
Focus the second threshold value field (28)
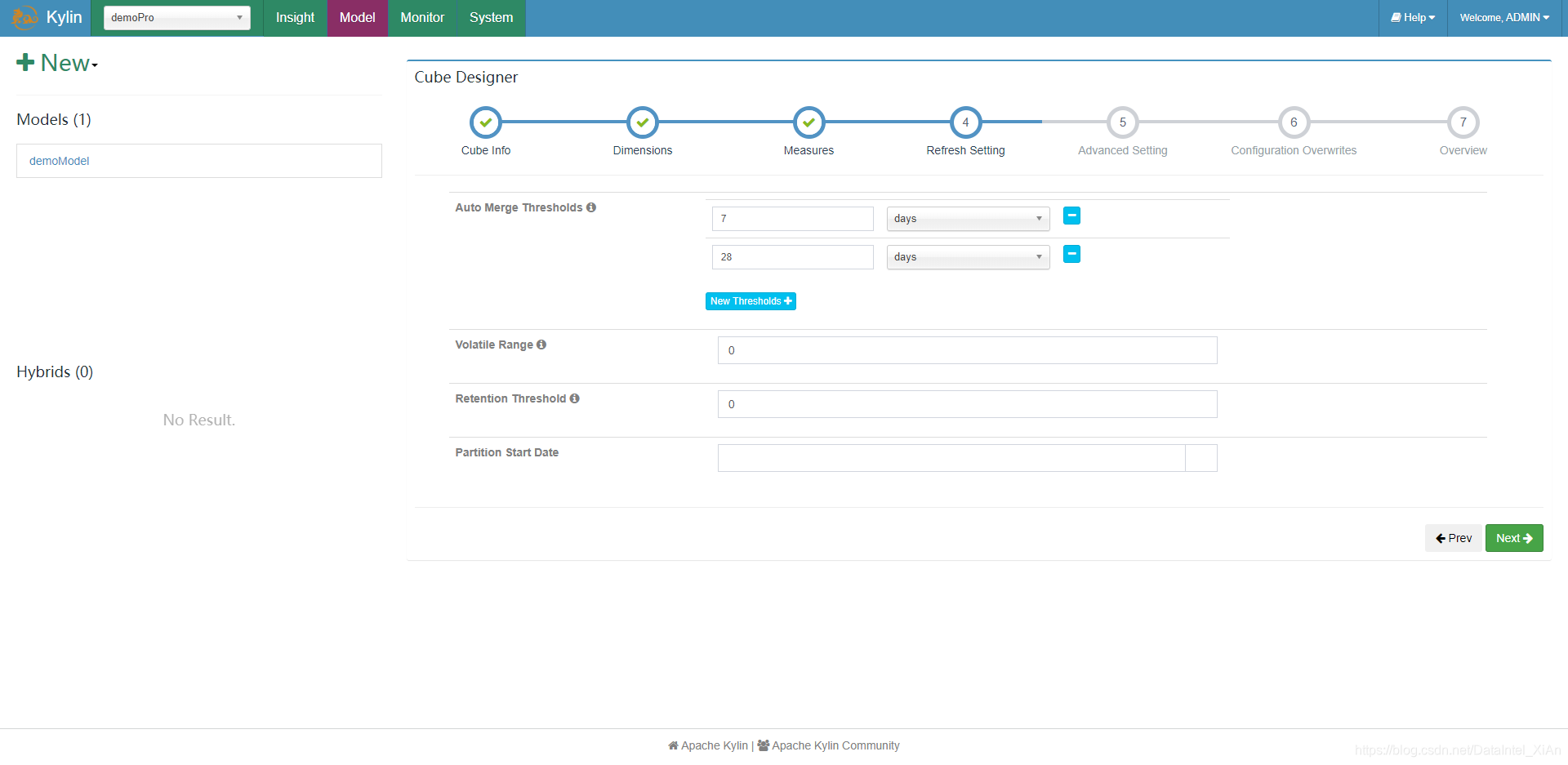[x=793, y=257]
